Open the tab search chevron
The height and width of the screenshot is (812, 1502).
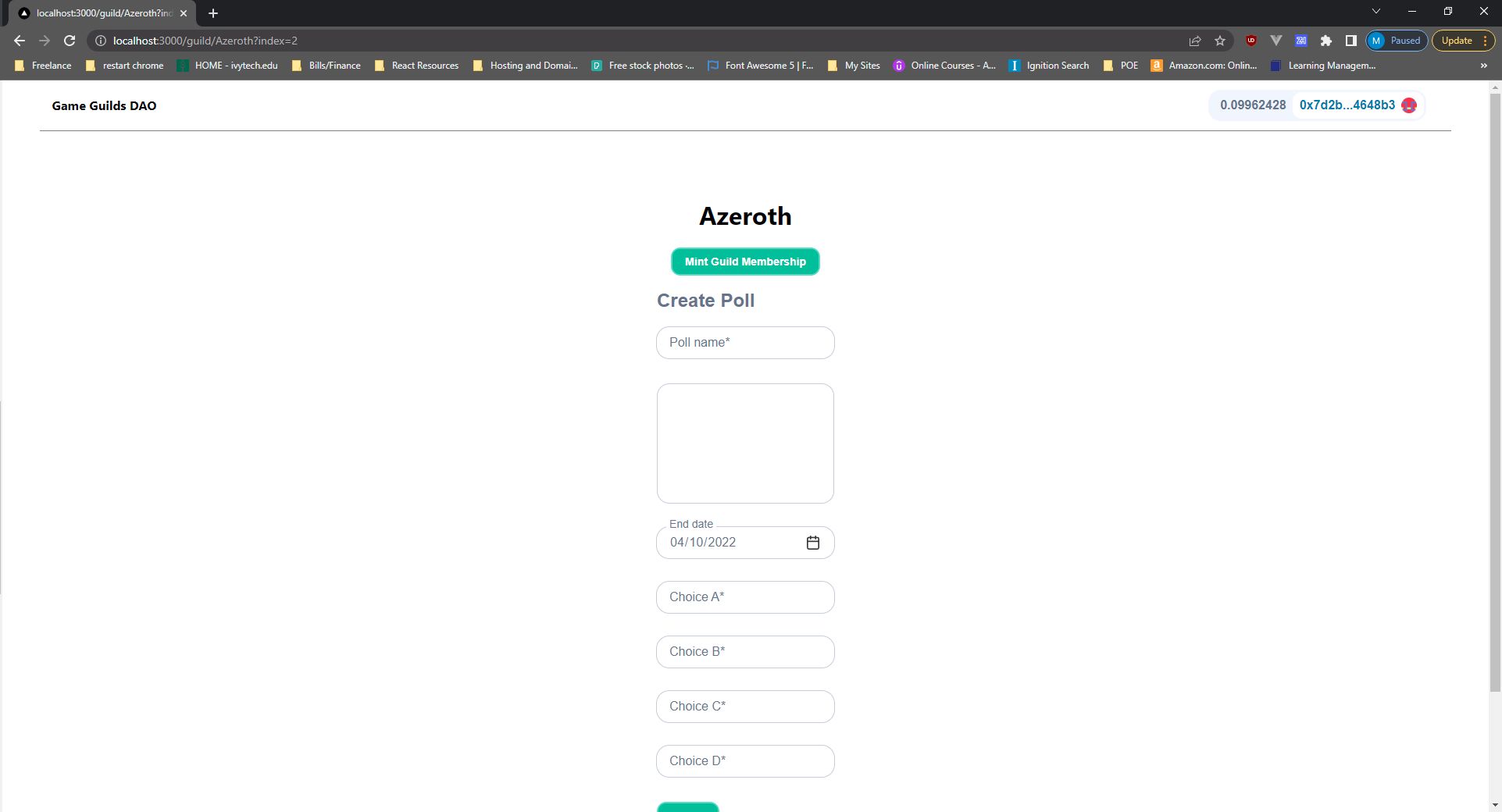(x=1376, y=11)
